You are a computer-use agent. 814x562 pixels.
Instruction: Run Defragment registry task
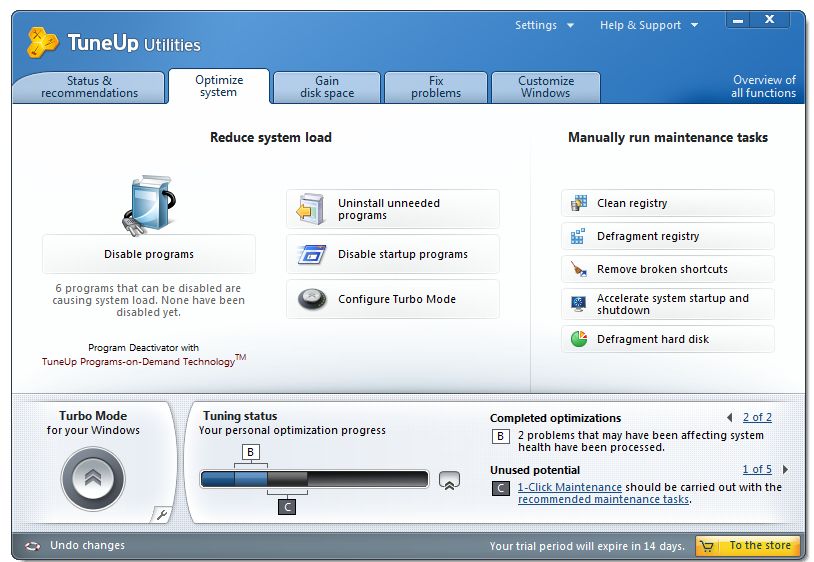pos(668,236)
